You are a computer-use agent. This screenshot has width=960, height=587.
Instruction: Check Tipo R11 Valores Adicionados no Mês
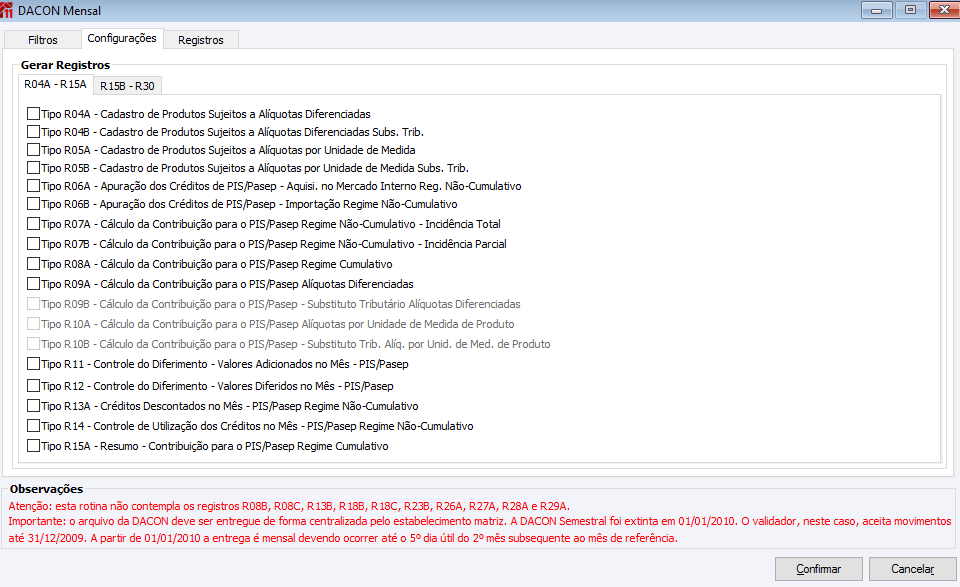click(34, 364)
